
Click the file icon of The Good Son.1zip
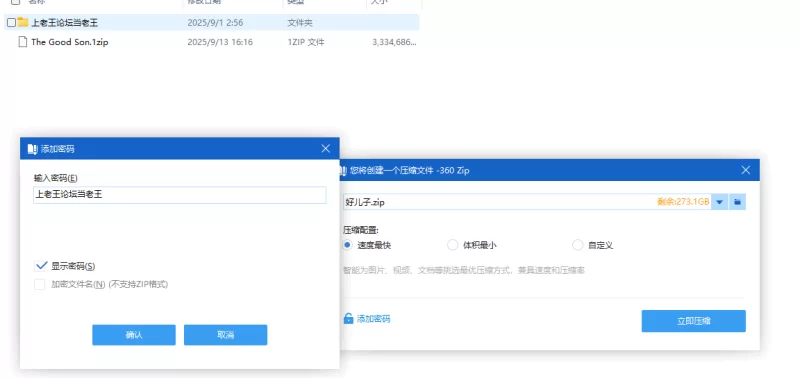22,42
